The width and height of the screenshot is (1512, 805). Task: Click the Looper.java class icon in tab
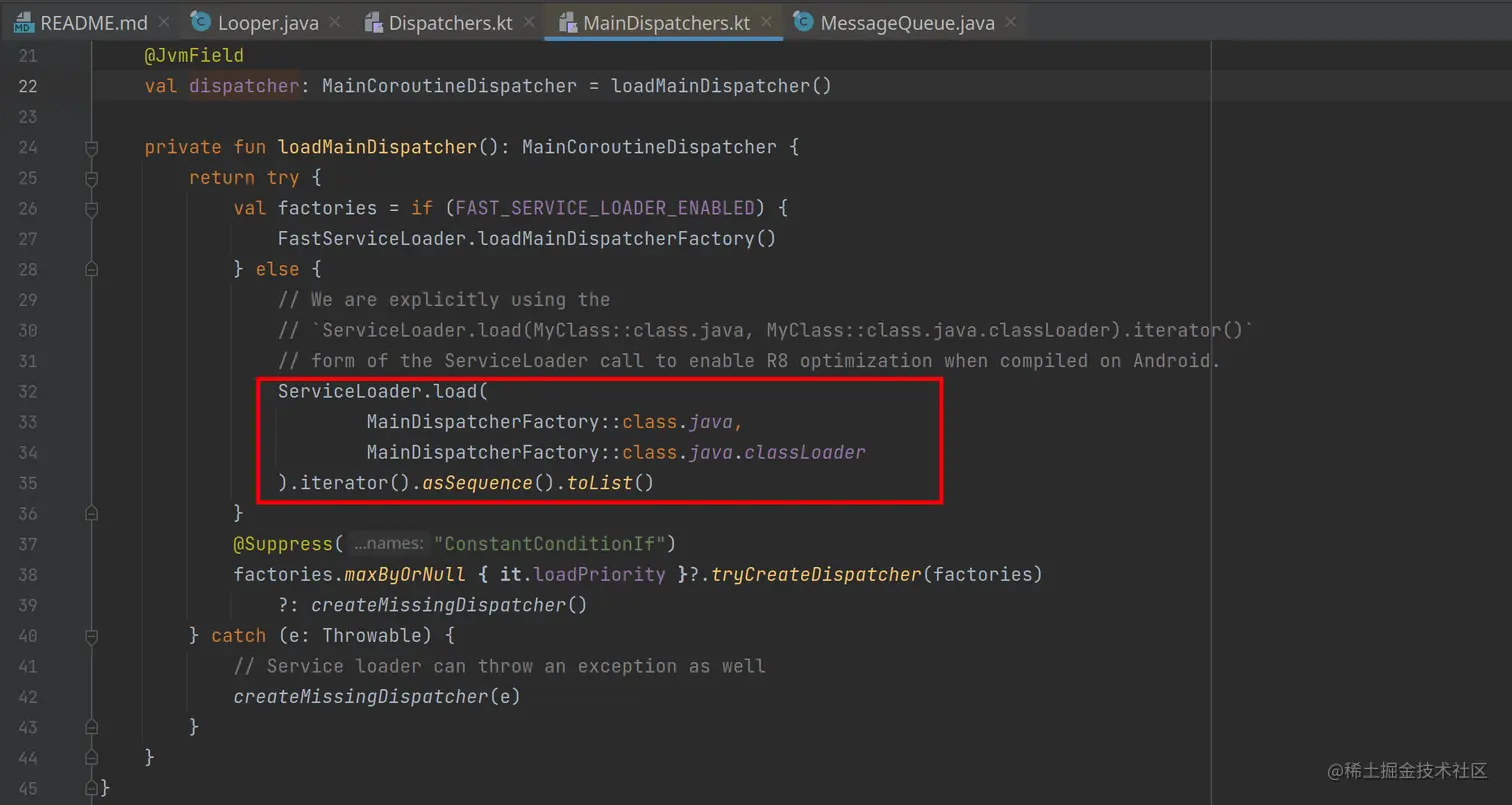201,21
